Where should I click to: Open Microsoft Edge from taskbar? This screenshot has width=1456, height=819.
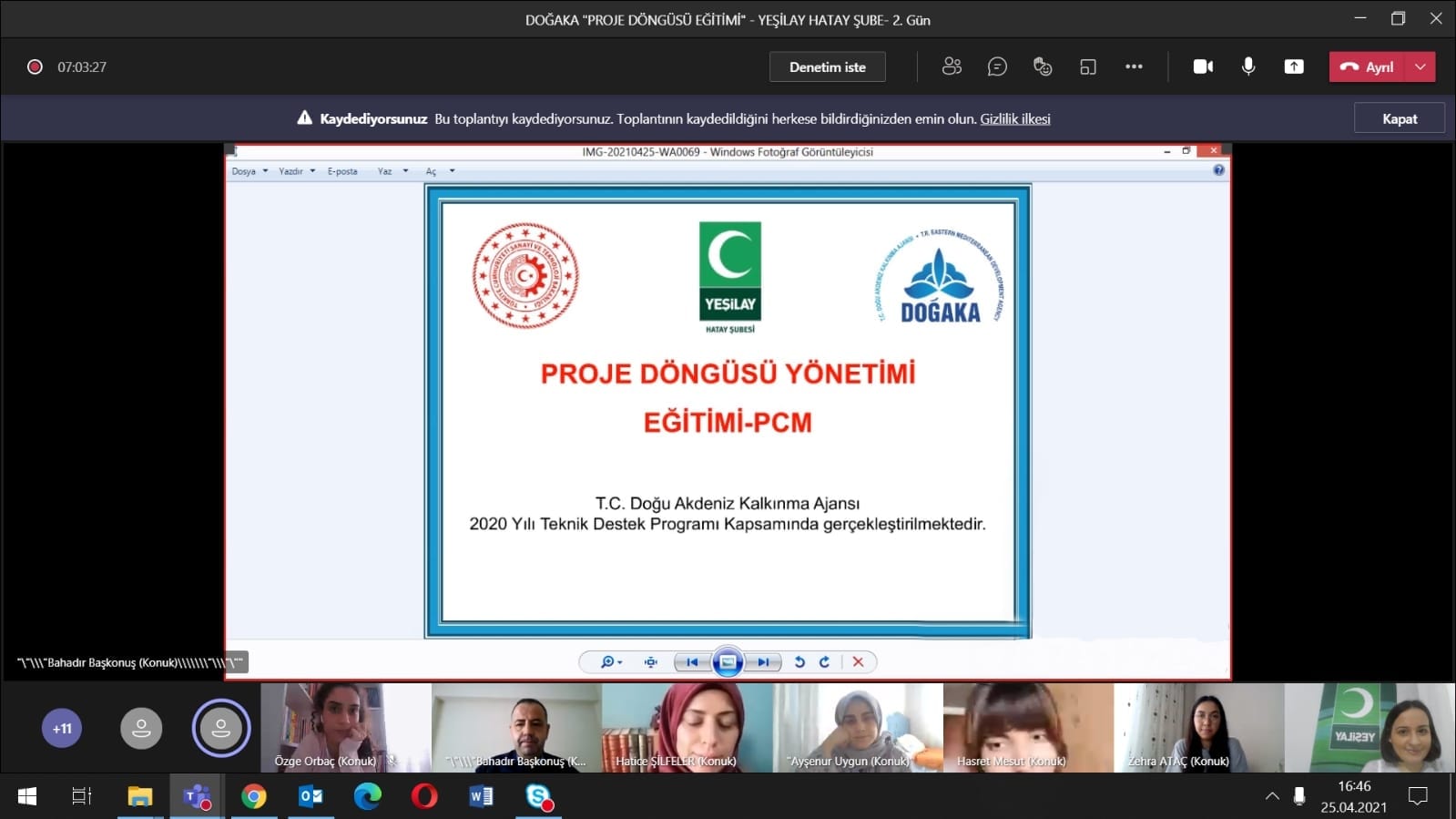point(368,796)
